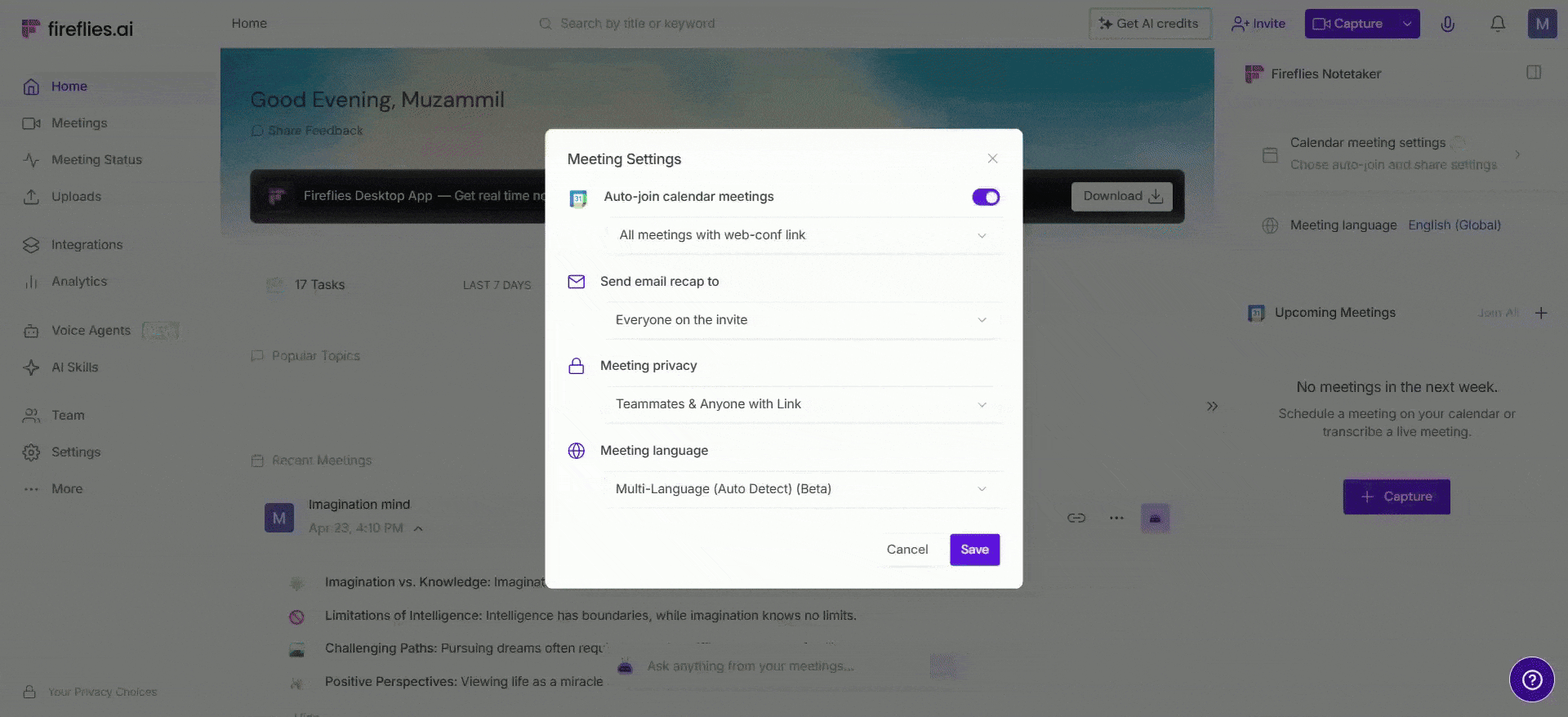The image size is (1568, 717).
Task: Click the fireflies.ai logo
Action: point(77,29)
